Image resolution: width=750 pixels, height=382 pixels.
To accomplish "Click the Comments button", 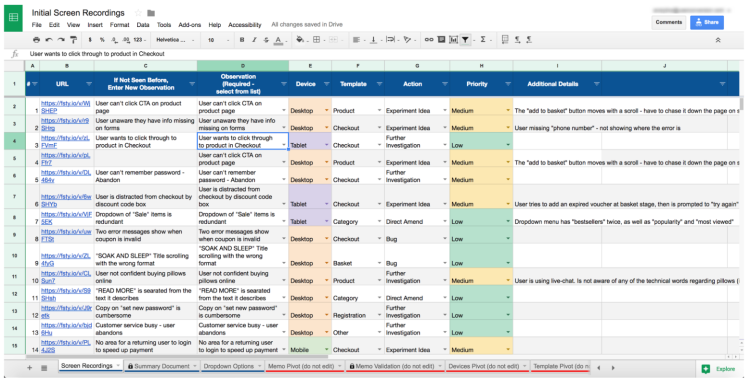I will [x=668, y=22].
